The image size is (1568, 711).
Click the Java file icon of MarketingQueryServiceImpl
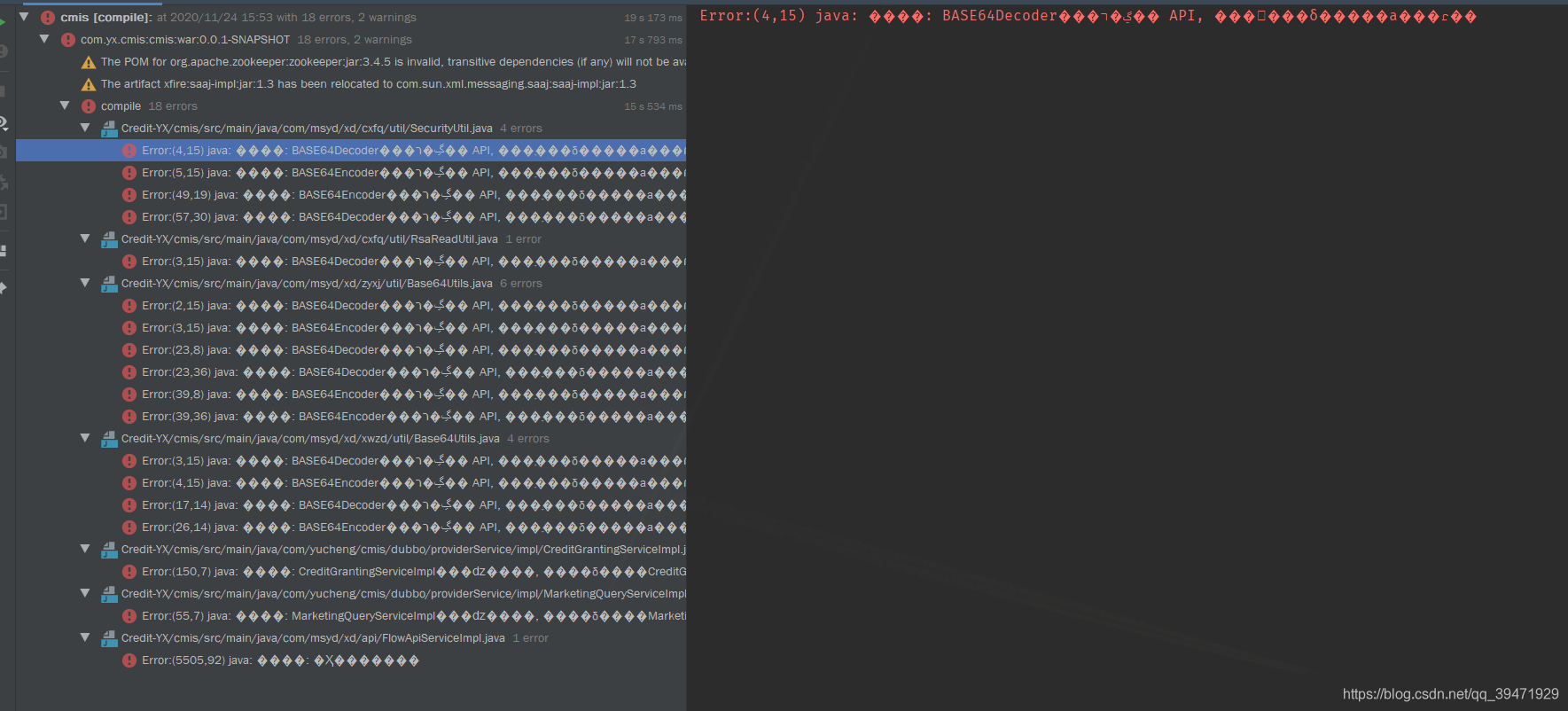click(x=109, y=594)
